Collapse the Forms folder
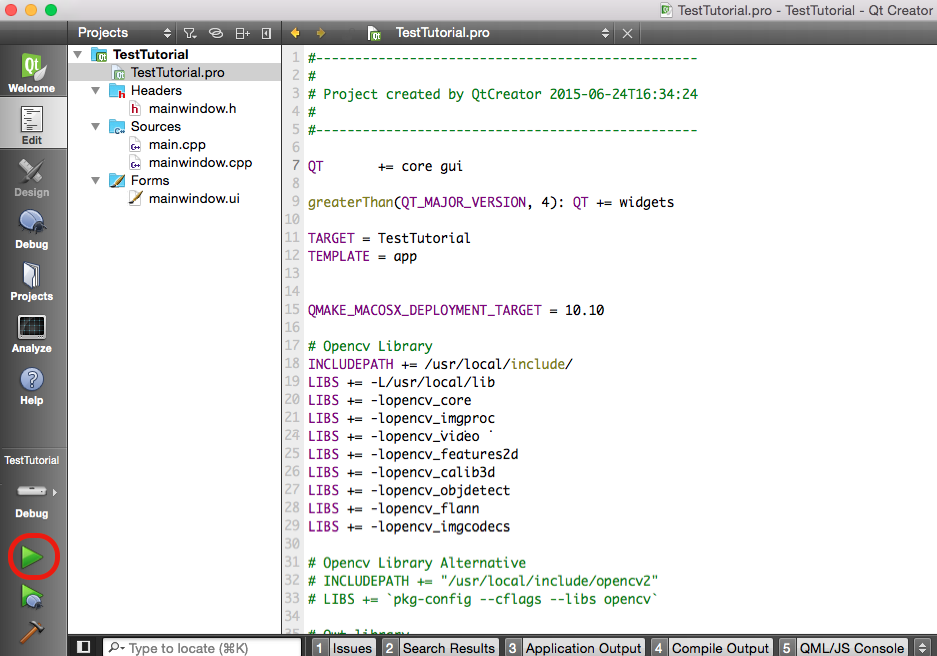The width and height of the screenshot is (937, 656). (96, 180)
